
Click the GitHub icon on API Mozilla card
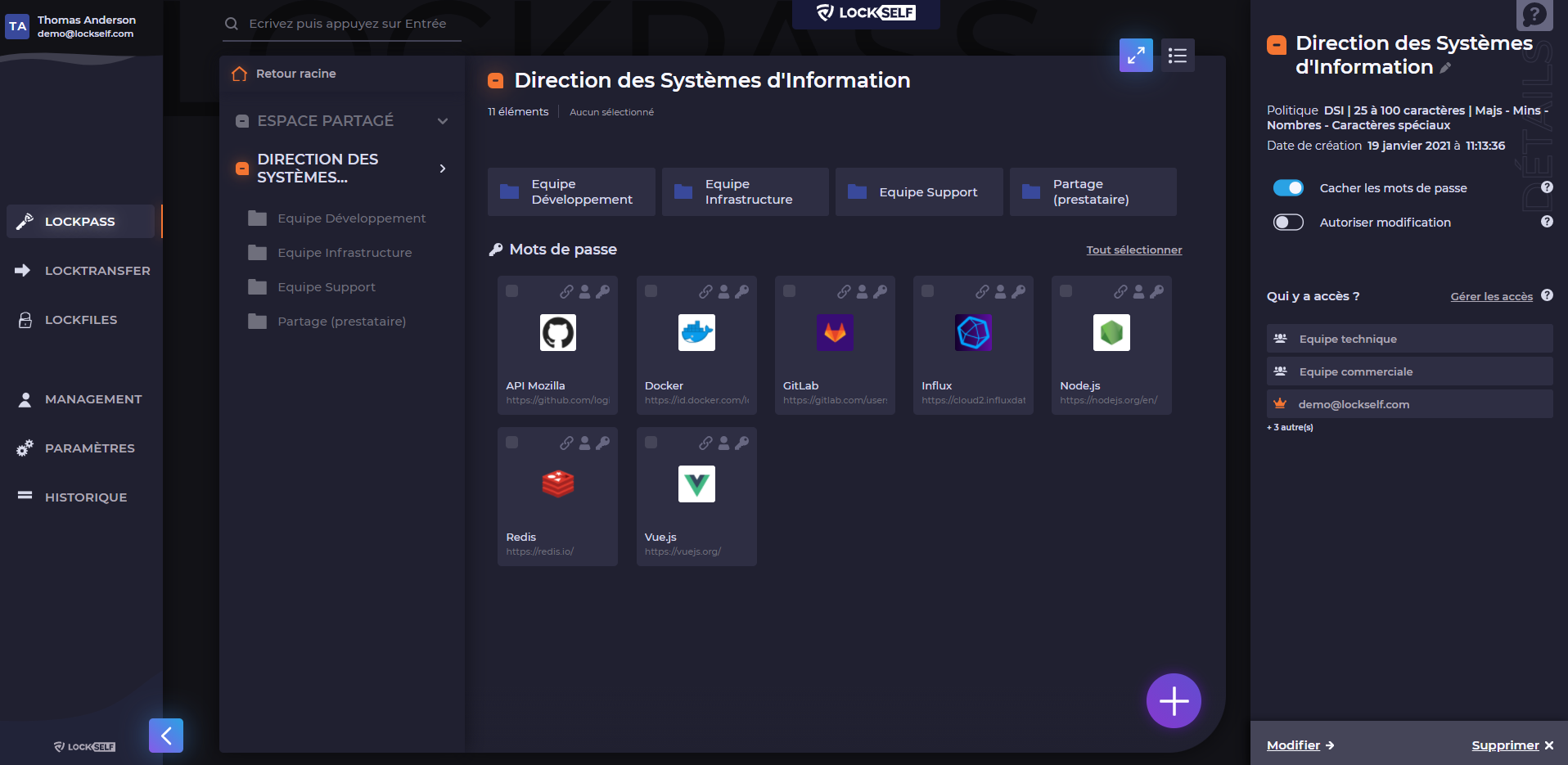(557, 333)
